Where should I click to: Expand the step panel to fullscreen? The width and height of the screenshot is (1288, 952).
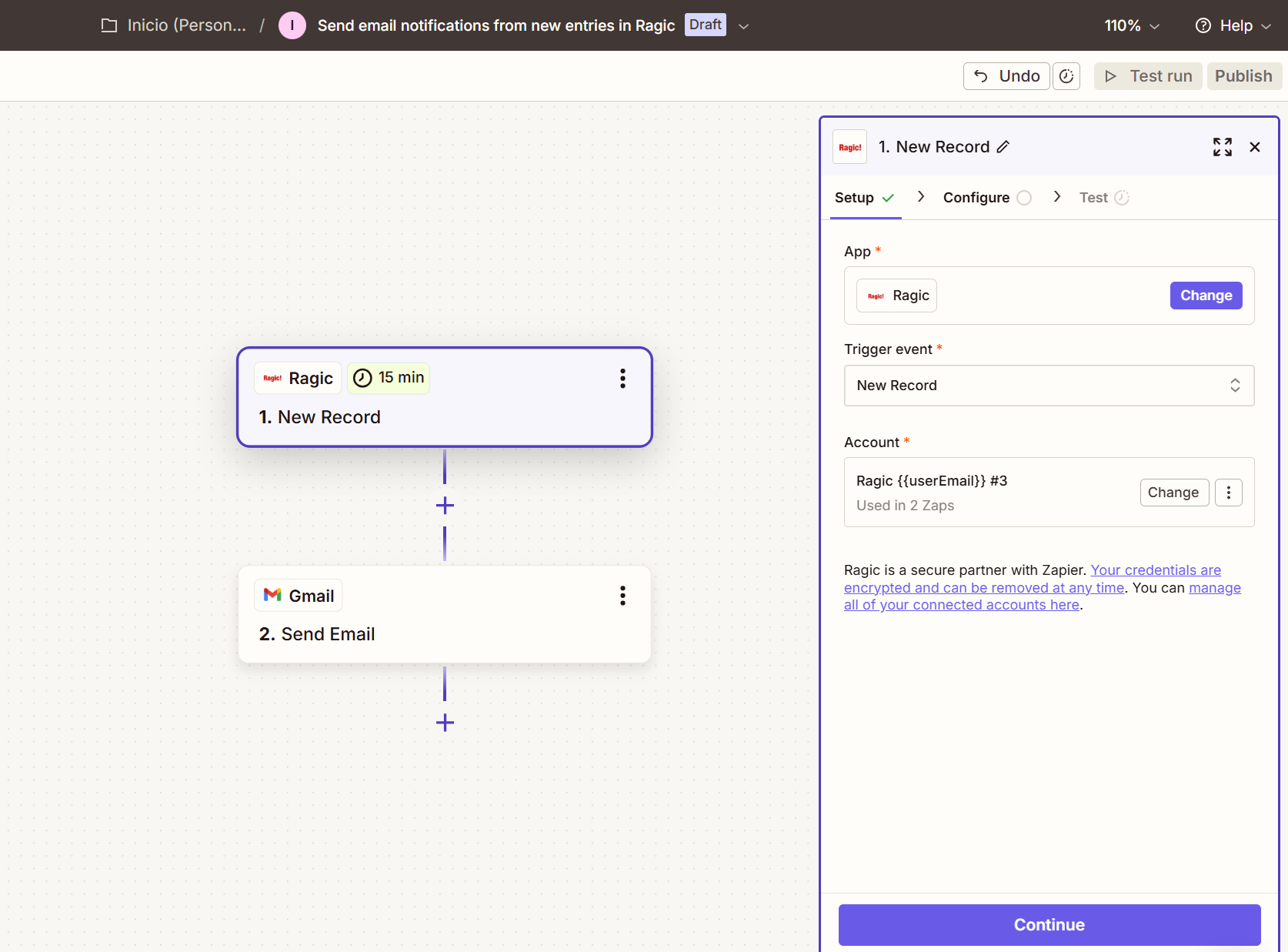click(1222, 147)
